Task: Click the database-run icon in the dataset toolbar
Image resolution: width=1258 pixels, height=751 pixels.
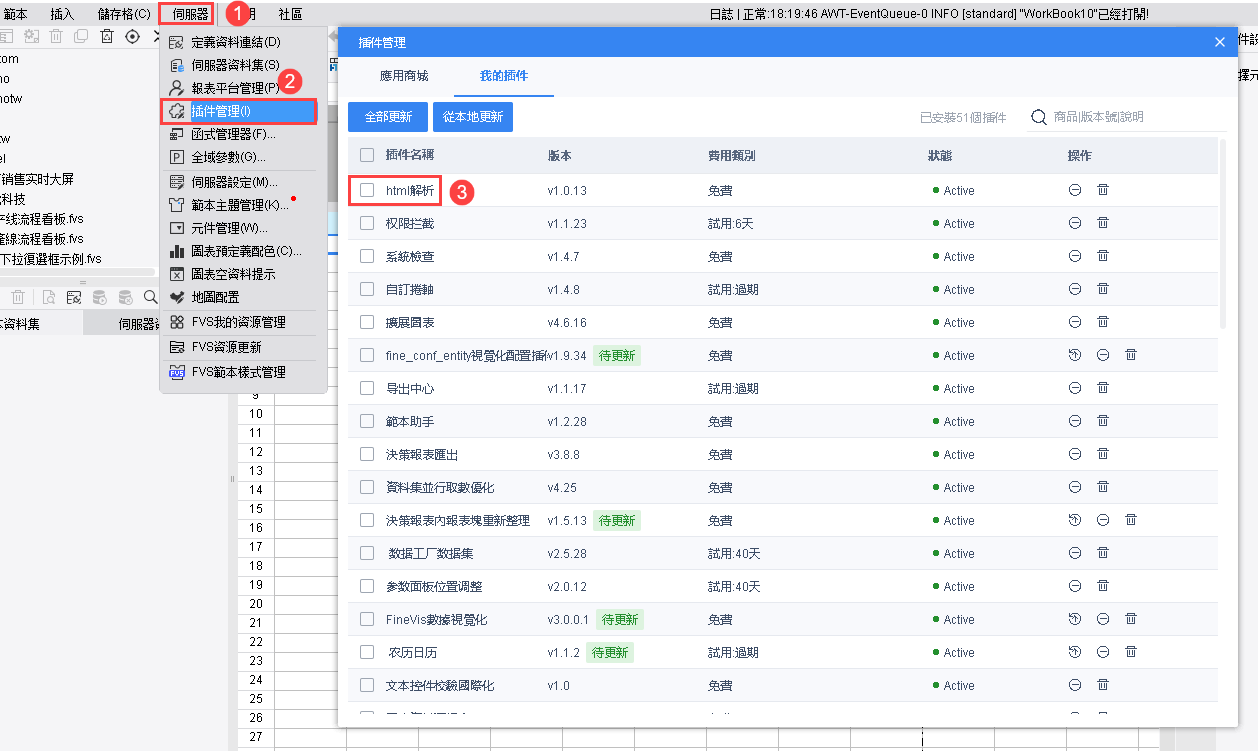Action: pyautogui.click(x=98, y=297)
